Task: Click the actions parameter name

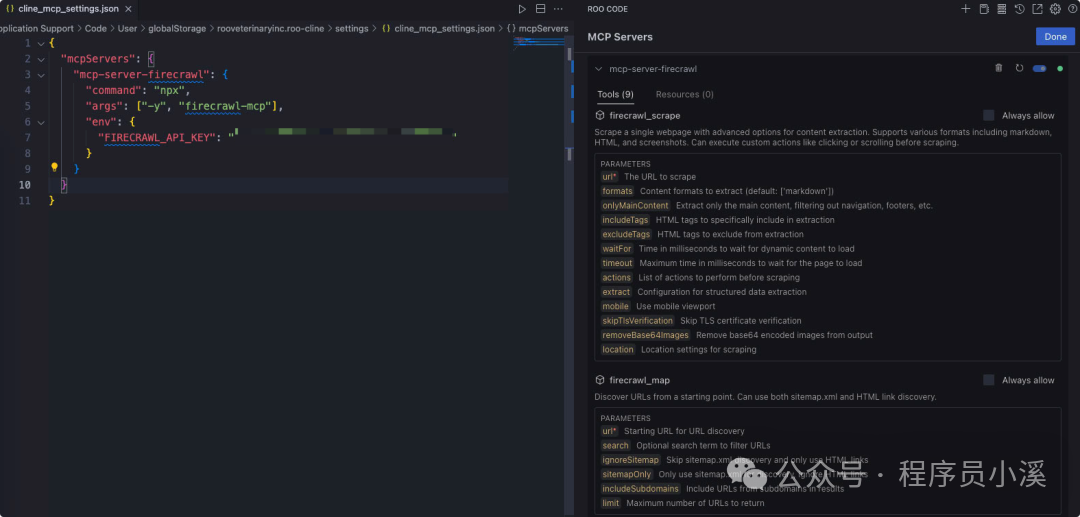Action: click(x=616, y=277)
